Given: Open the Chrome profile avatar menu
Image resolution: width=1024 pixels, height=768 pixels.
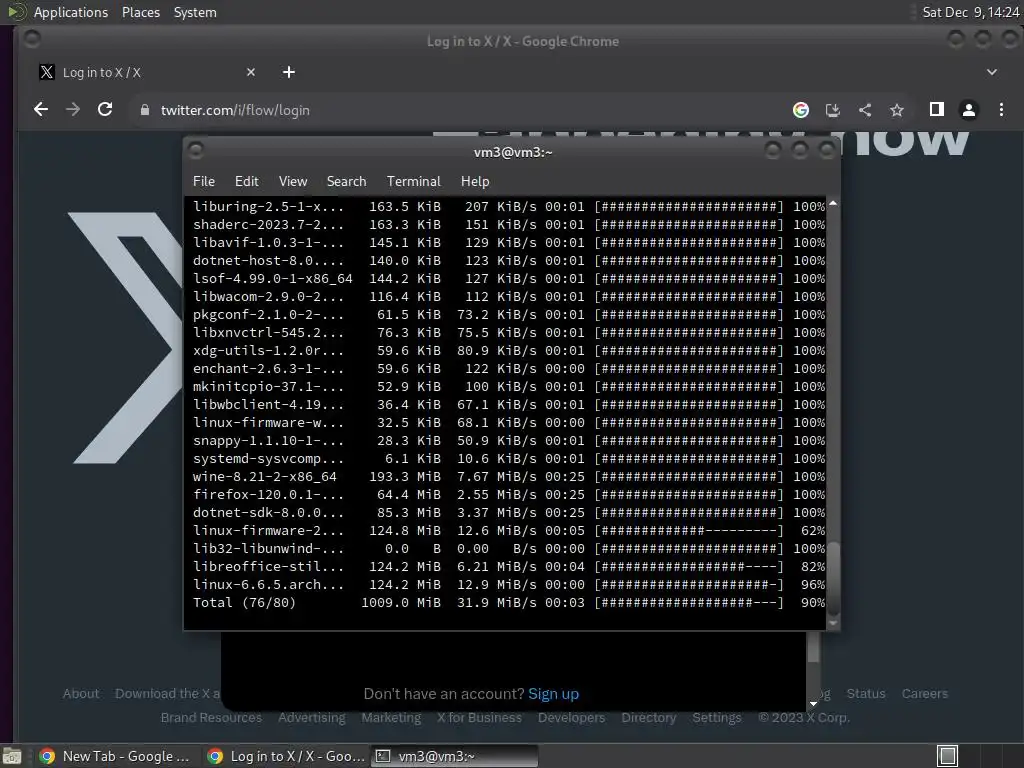Looking at the screenshot, I should tap(968, 110).
